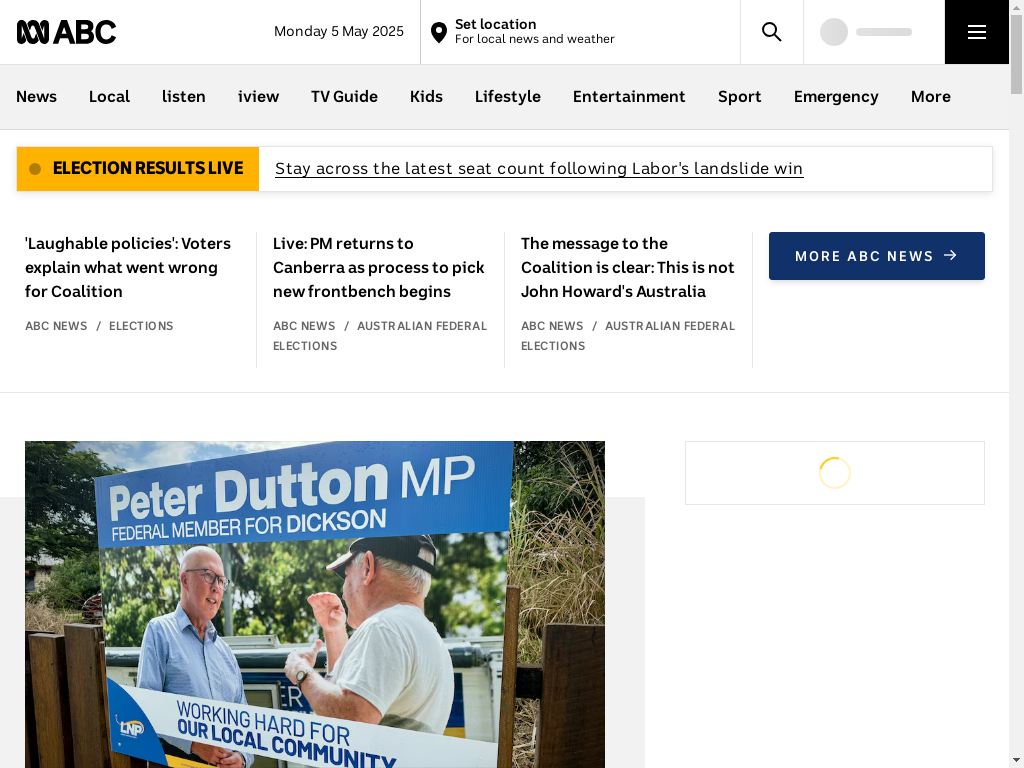Go to the Sport section
The height and width of the screenshot is (768, 1024).
739,97
